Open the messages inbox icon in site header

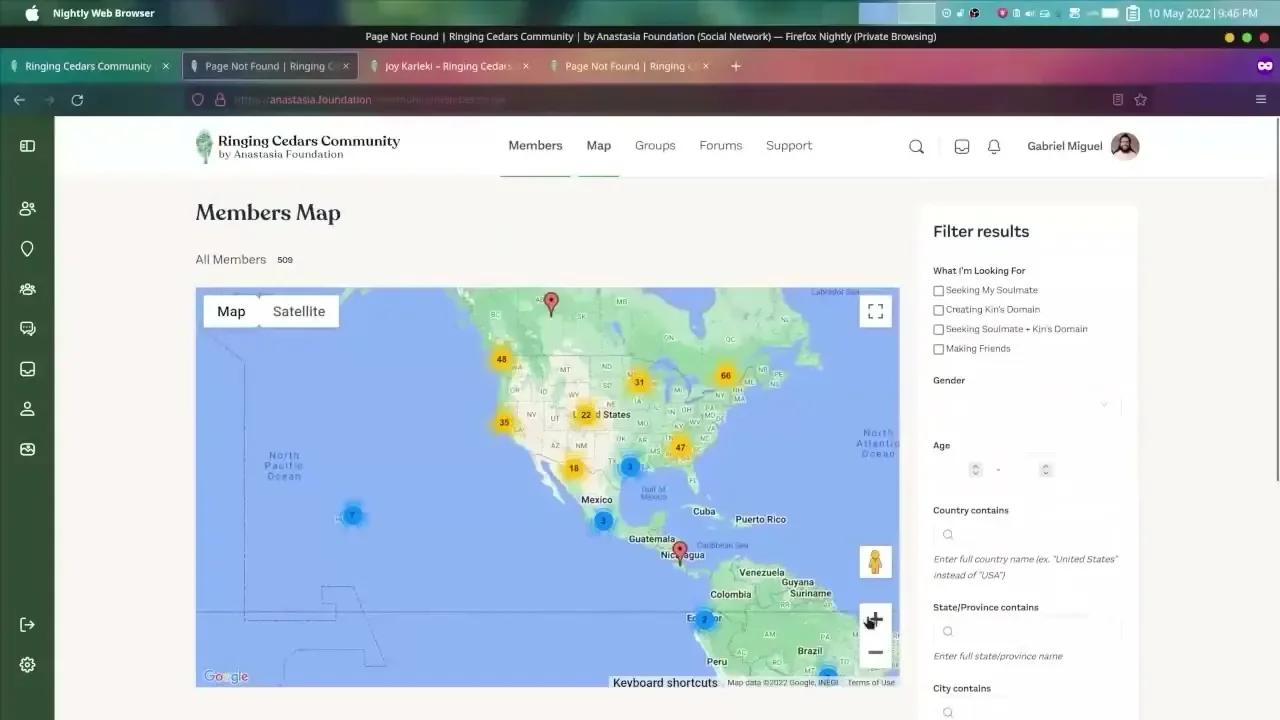point(962,147)
